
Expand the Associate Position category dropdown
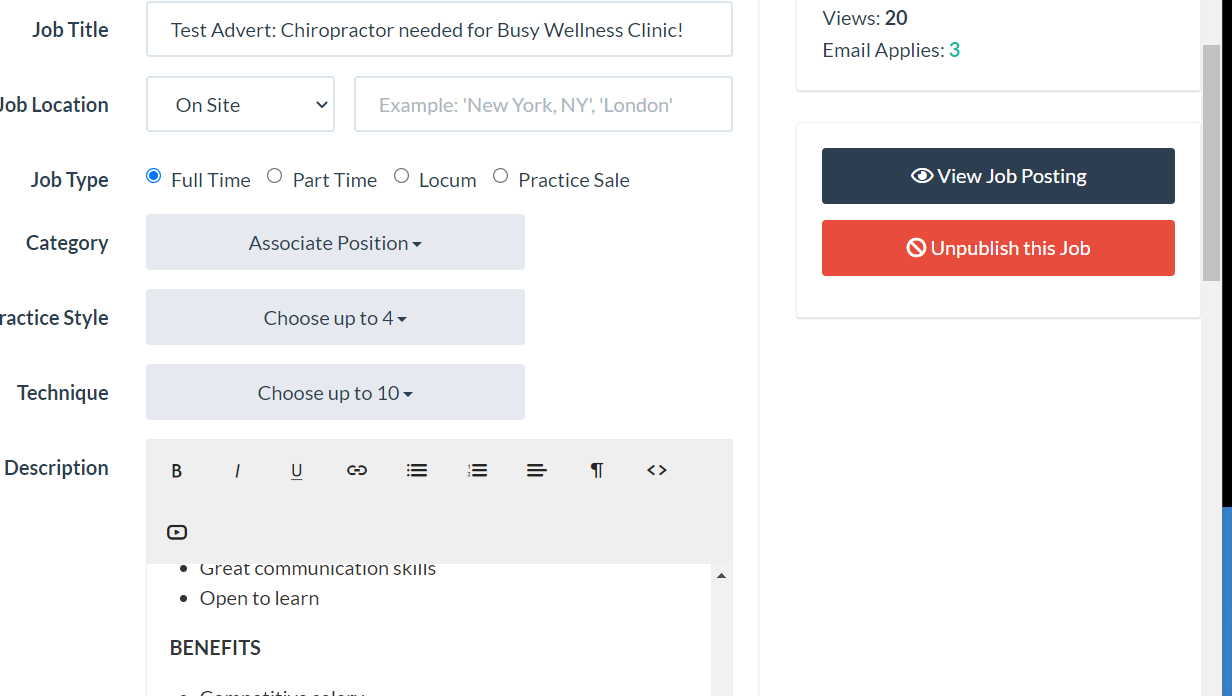(x=335, y=242)
